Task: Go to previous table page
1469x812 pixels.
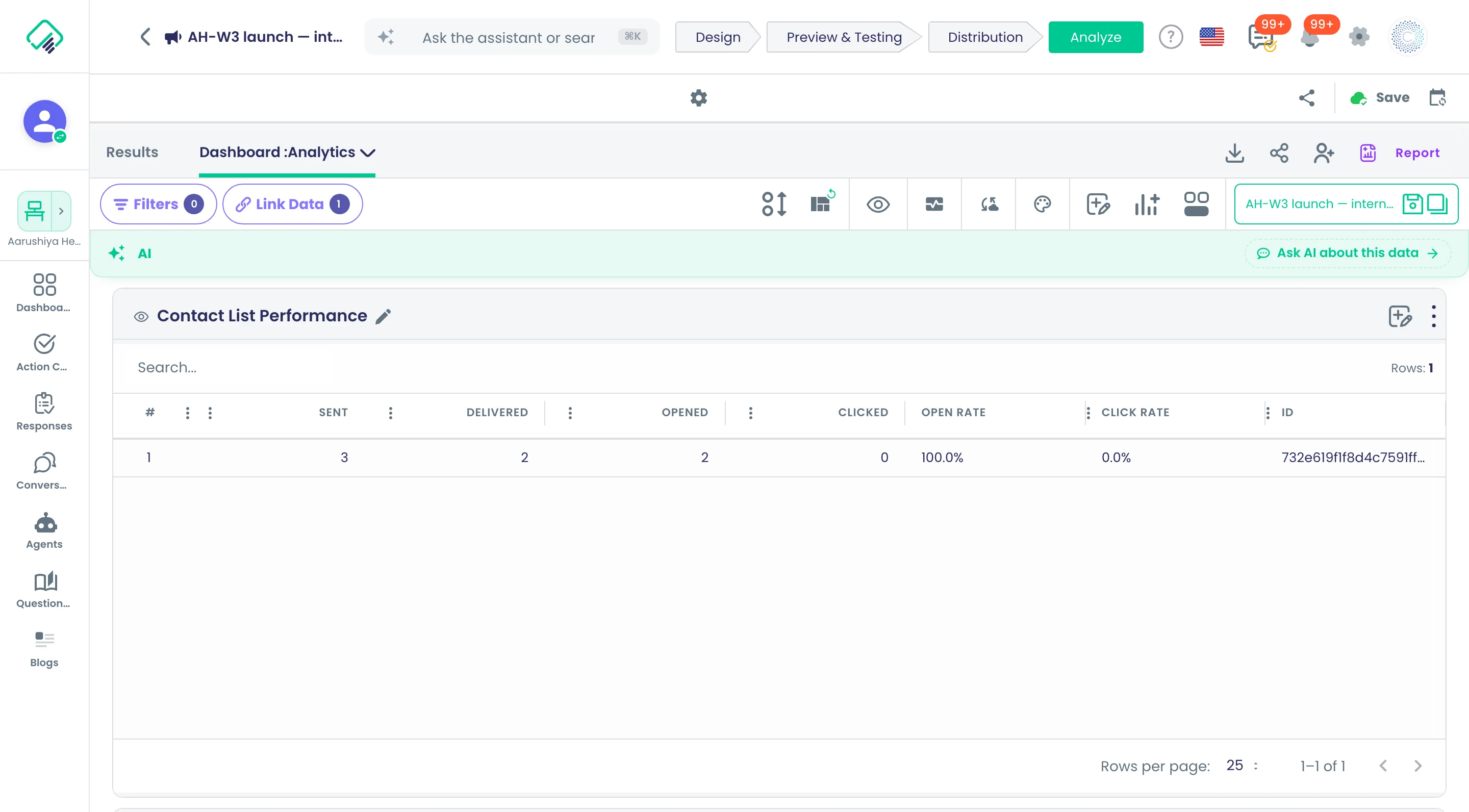Action: [x=1383, y=766]
